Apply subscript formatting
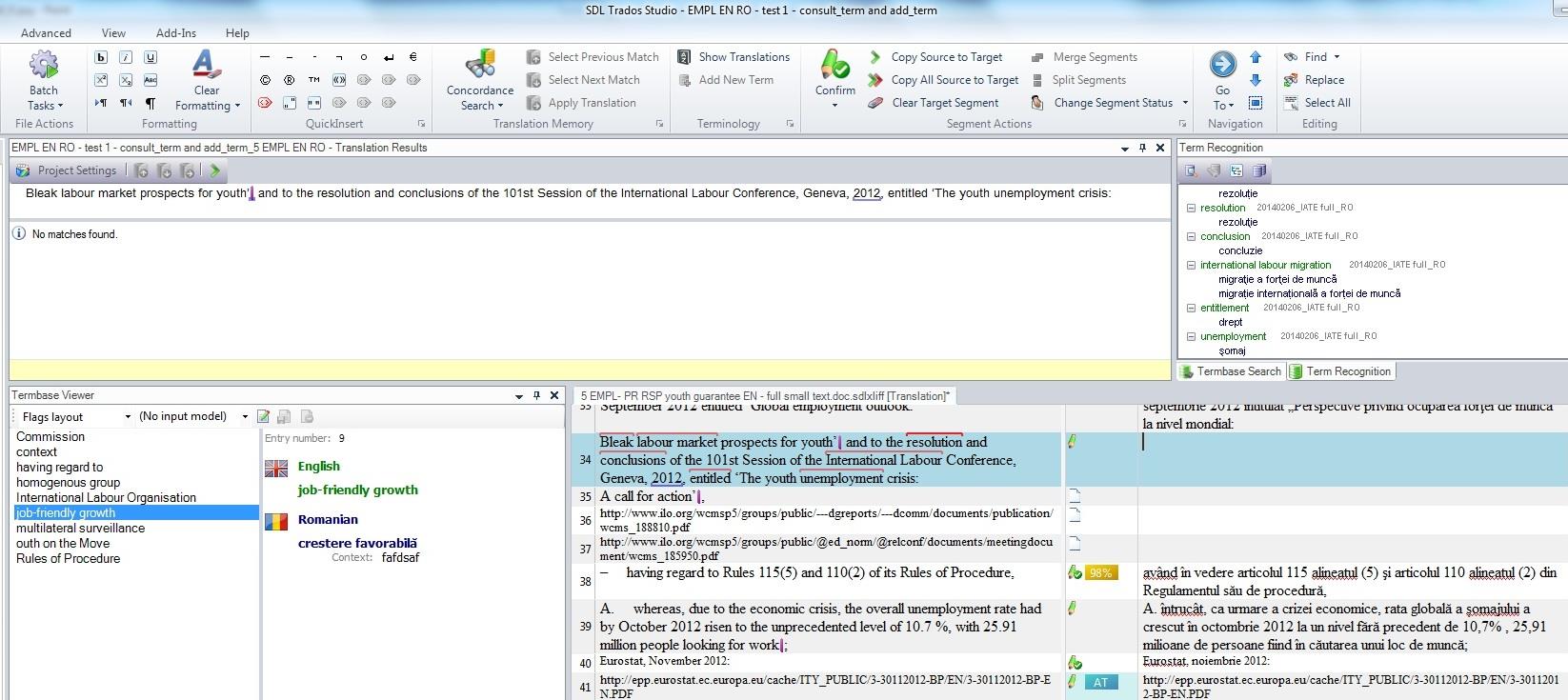The image size is (1568, 700). 126,80
